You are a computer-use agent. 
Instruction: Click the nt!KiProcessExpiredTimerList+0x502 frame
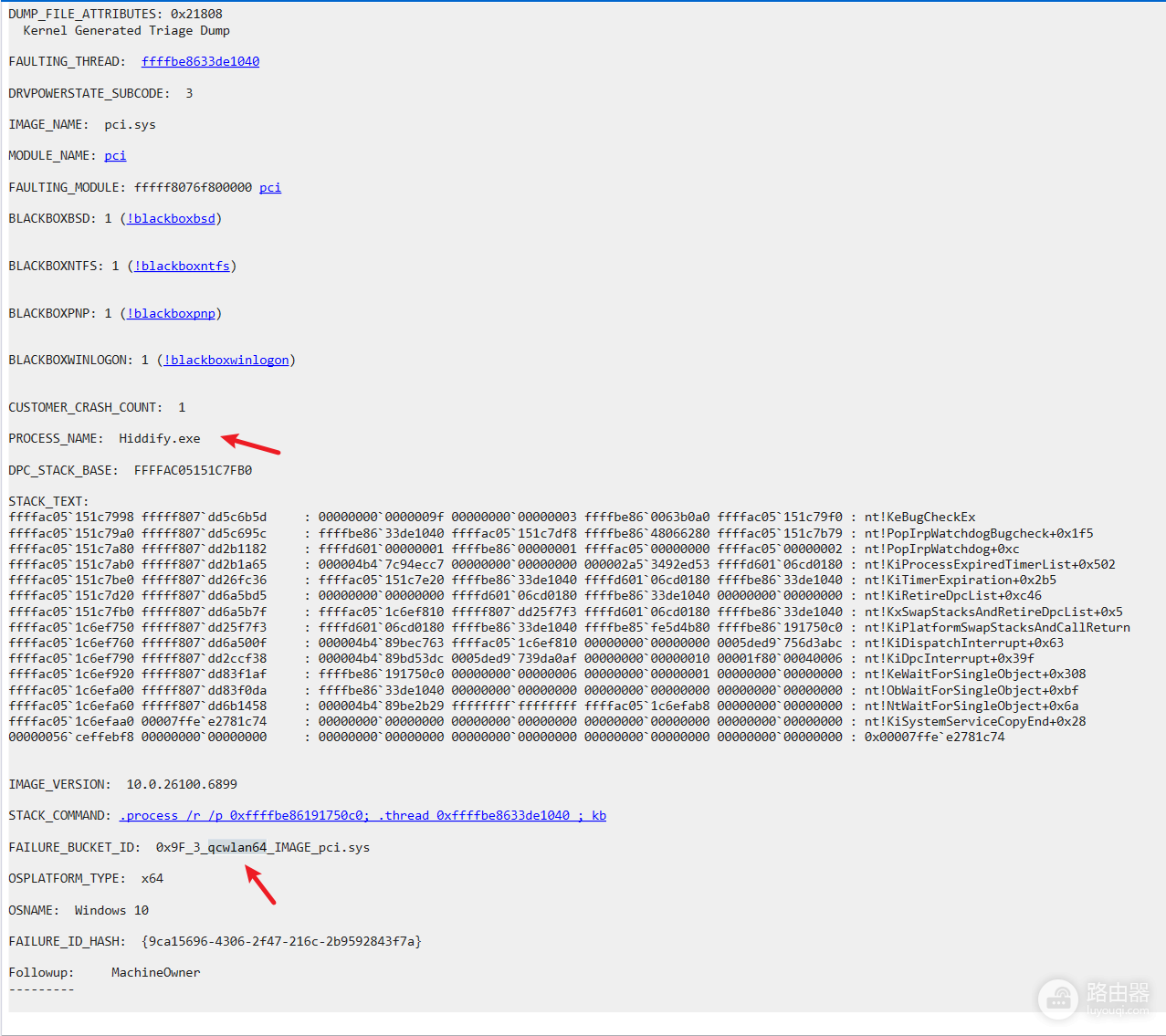990,564
